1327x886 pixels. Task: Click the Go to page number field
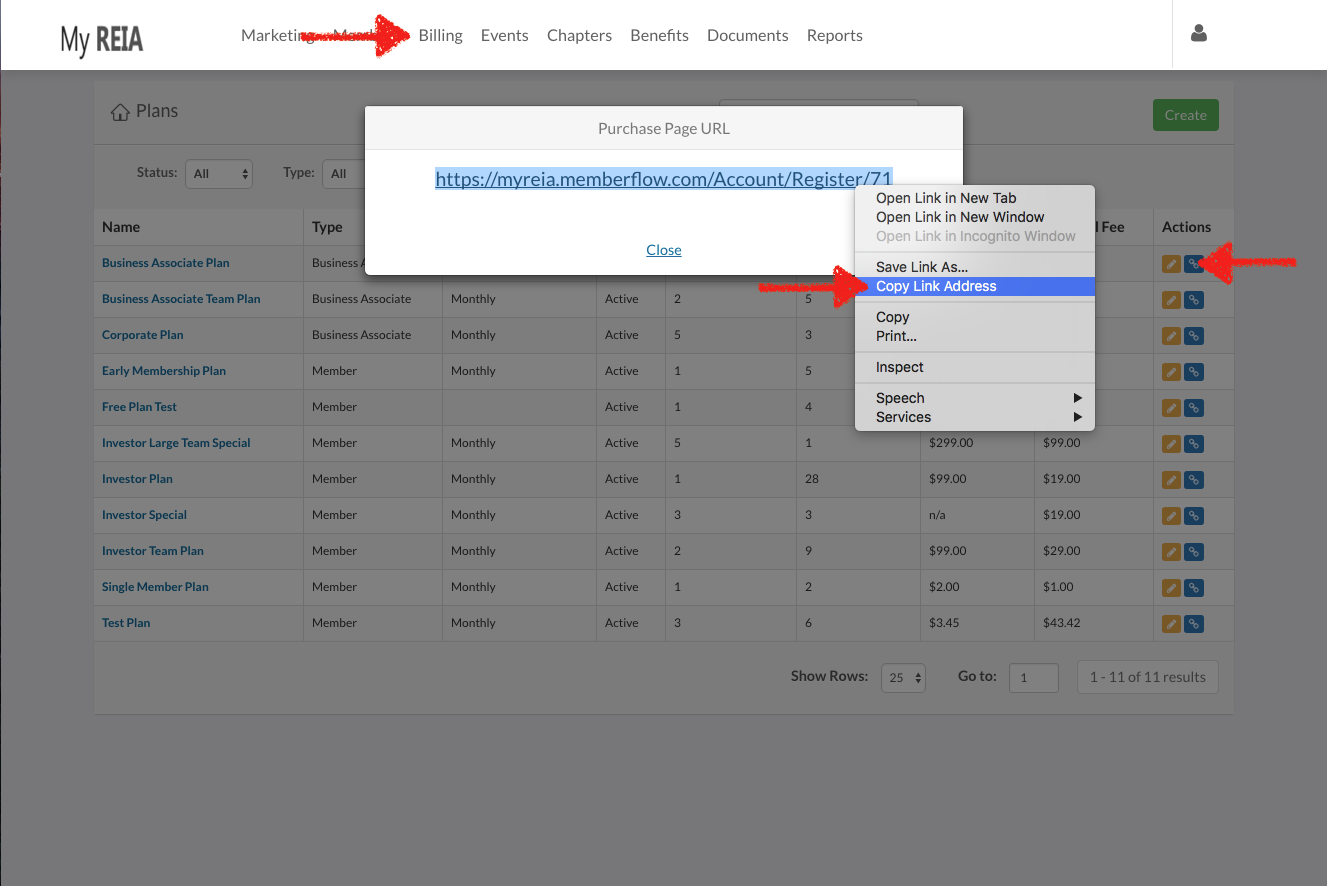coord(1033,677)
